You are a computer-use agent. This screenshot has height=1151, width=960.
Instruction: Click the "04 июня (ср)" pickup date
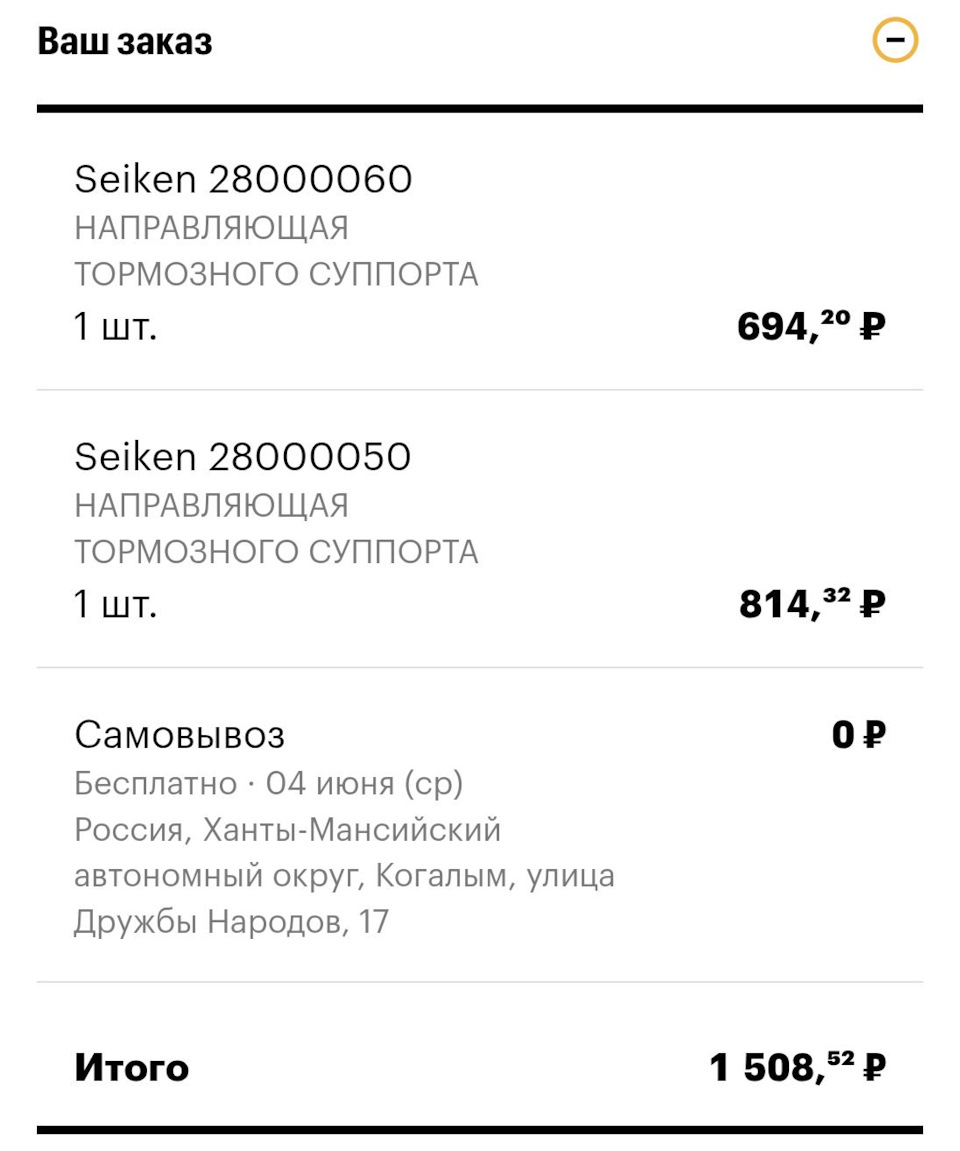tap(364, 783)
